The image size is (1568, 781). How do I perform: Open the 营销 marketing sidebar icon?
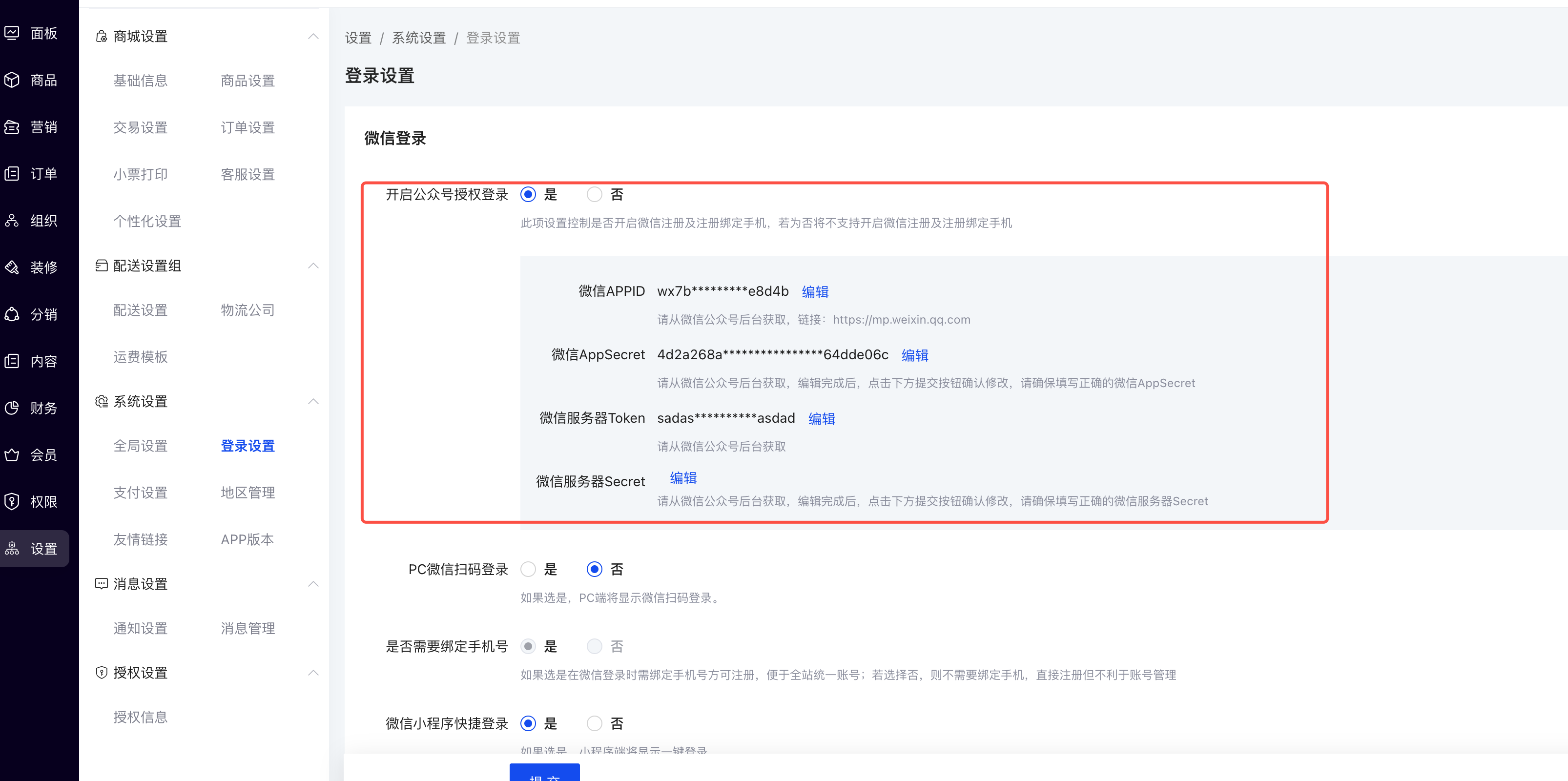click(12, 126)
